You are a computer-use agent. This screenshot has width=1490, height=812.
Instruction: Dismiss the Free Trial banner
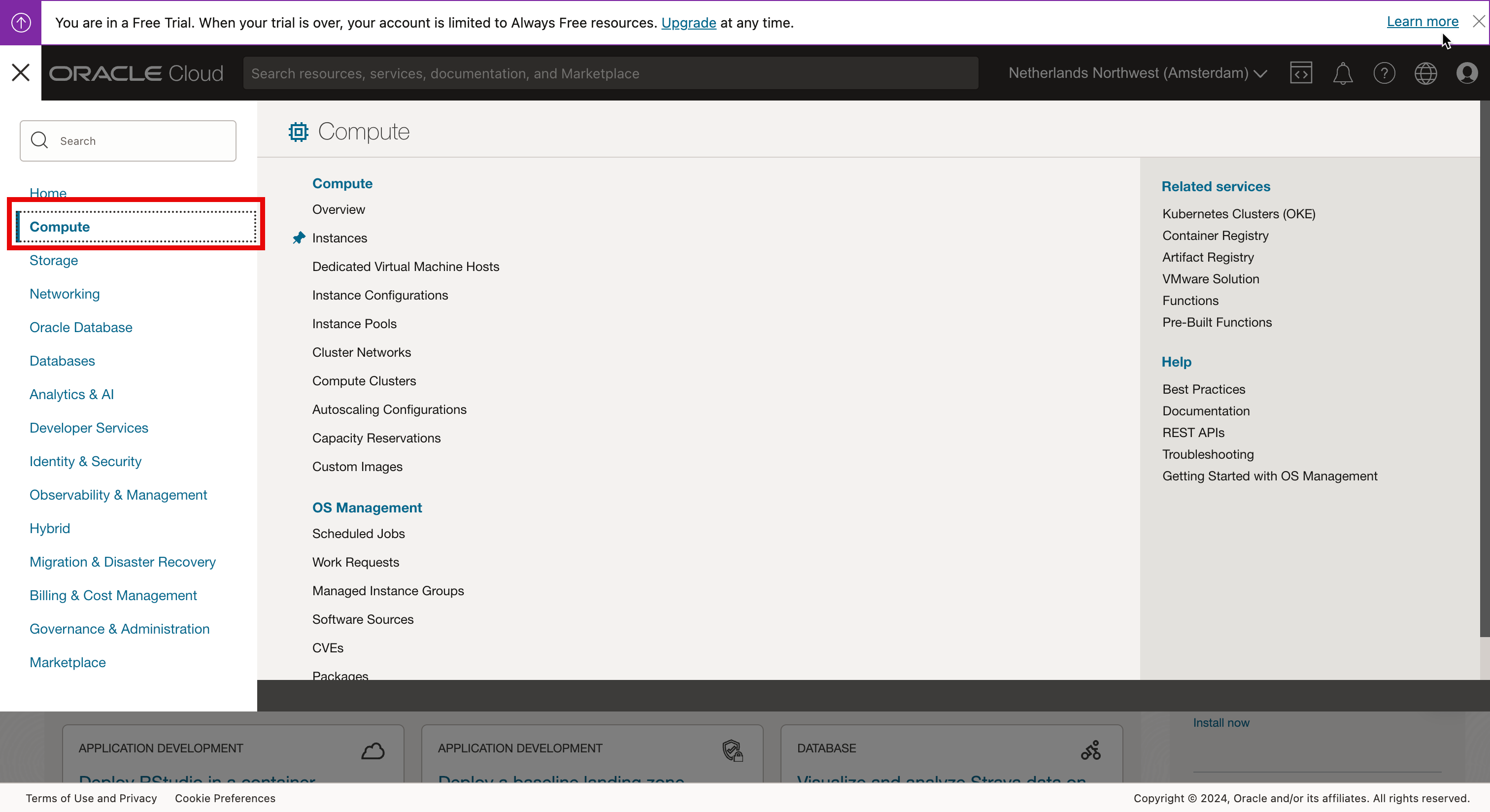pyautogui.click(x=1479, y=22)
